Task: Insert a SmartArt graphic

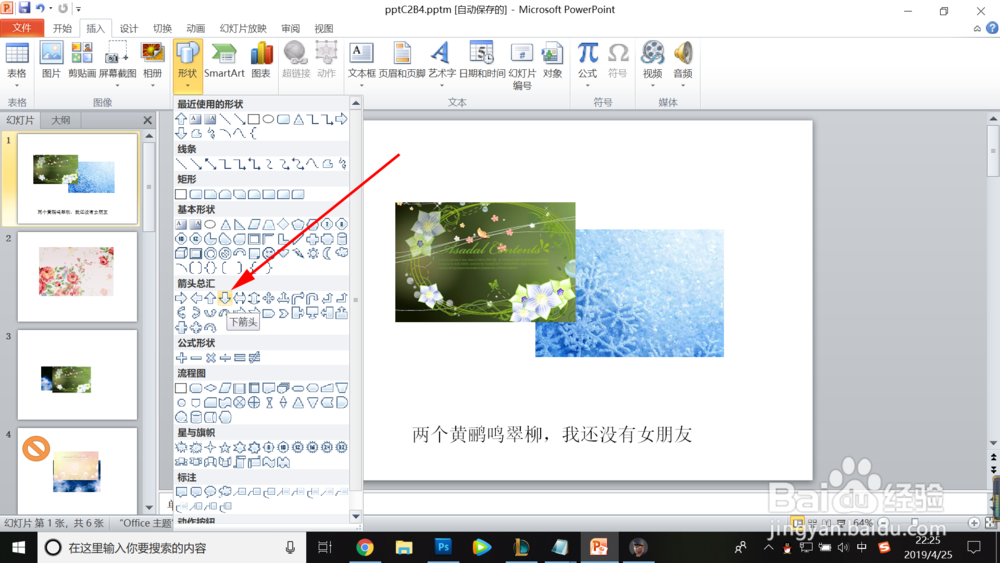Action: point(224,60)
